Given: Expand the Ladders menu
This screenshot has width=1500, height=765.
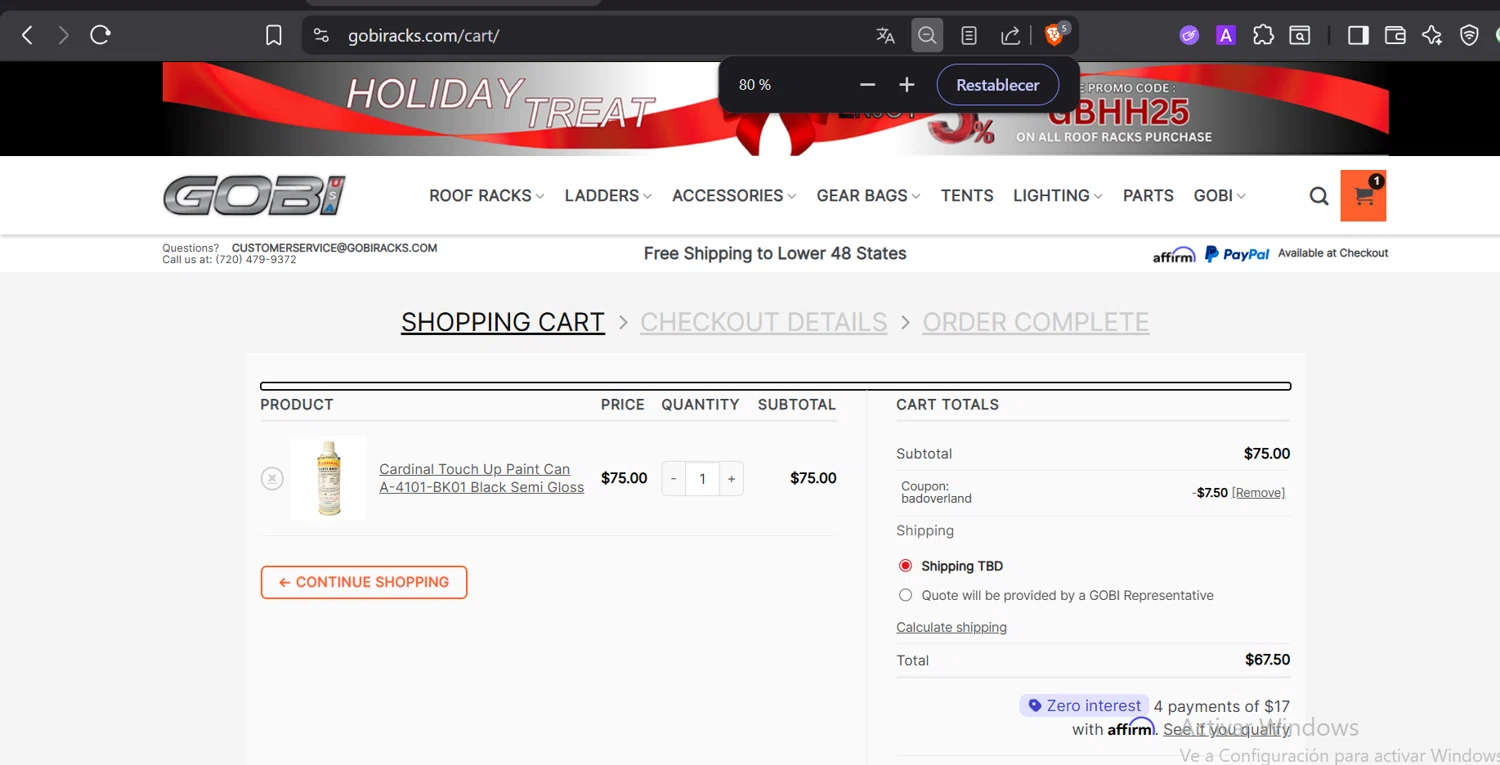Looking at the screenshot, I should tap(608, 196).
